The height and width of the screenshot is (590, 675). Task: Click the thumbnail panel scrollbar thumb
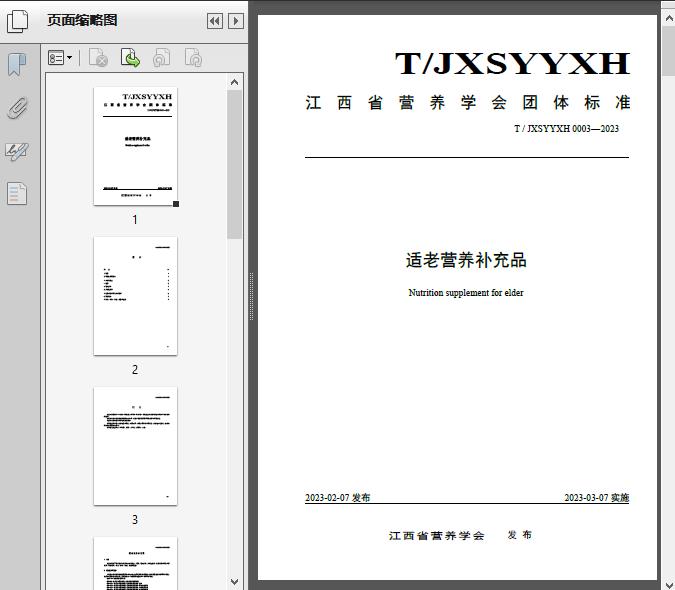click(x=235, y=164)
